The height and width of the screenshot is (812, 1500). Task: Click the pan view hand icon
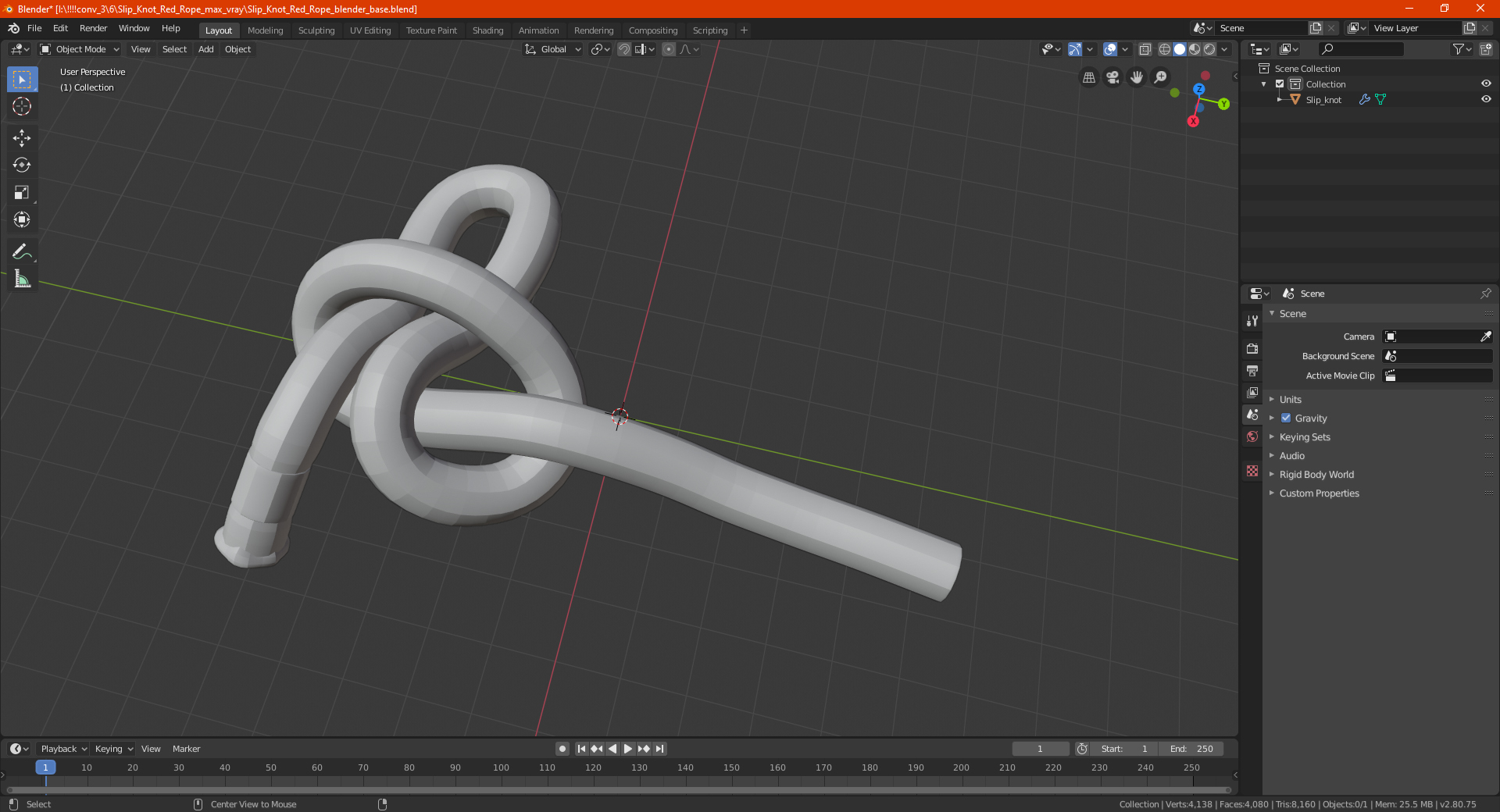pos(1137,77)
